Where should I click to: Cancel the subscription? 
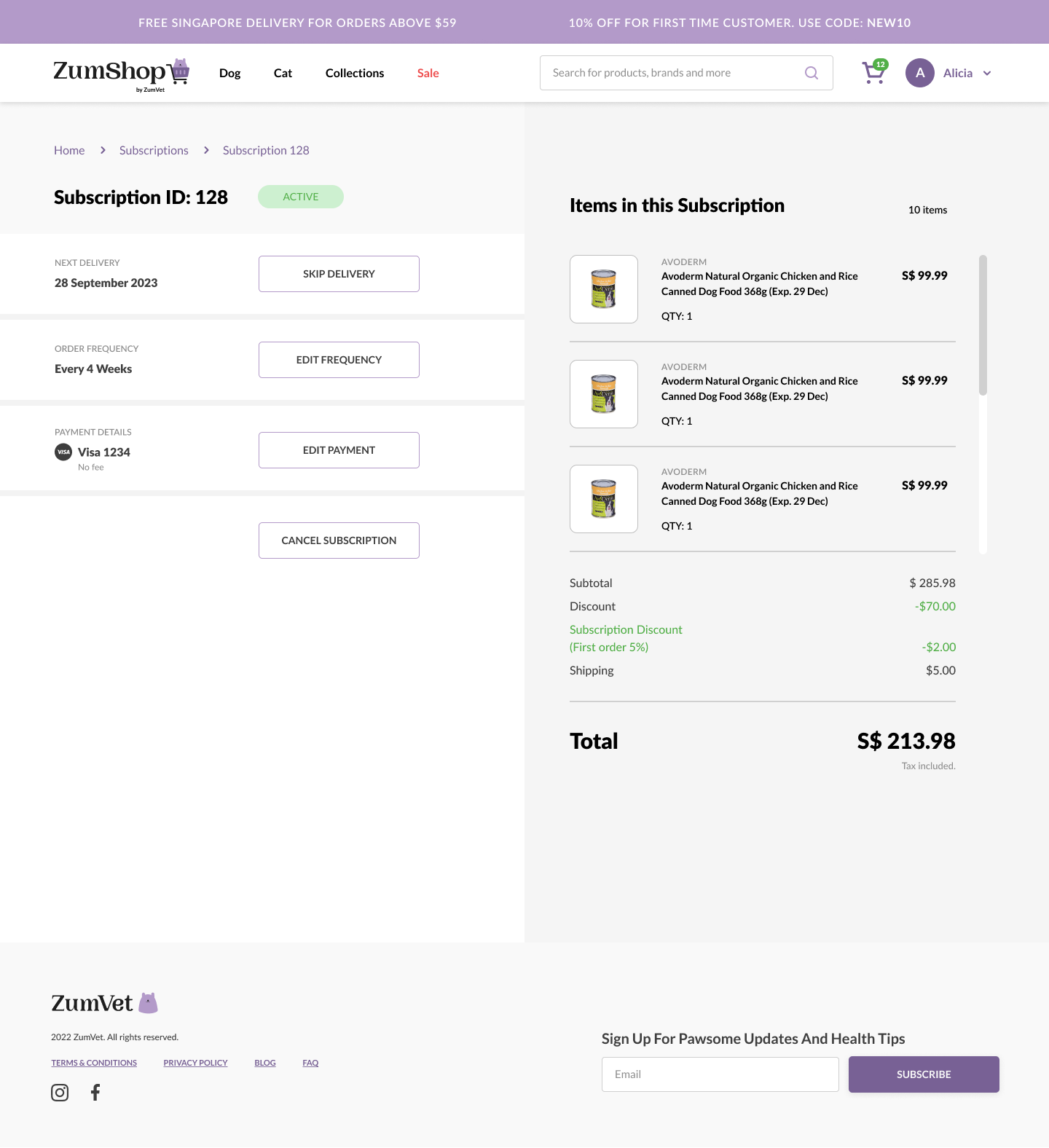pos(339,540)
